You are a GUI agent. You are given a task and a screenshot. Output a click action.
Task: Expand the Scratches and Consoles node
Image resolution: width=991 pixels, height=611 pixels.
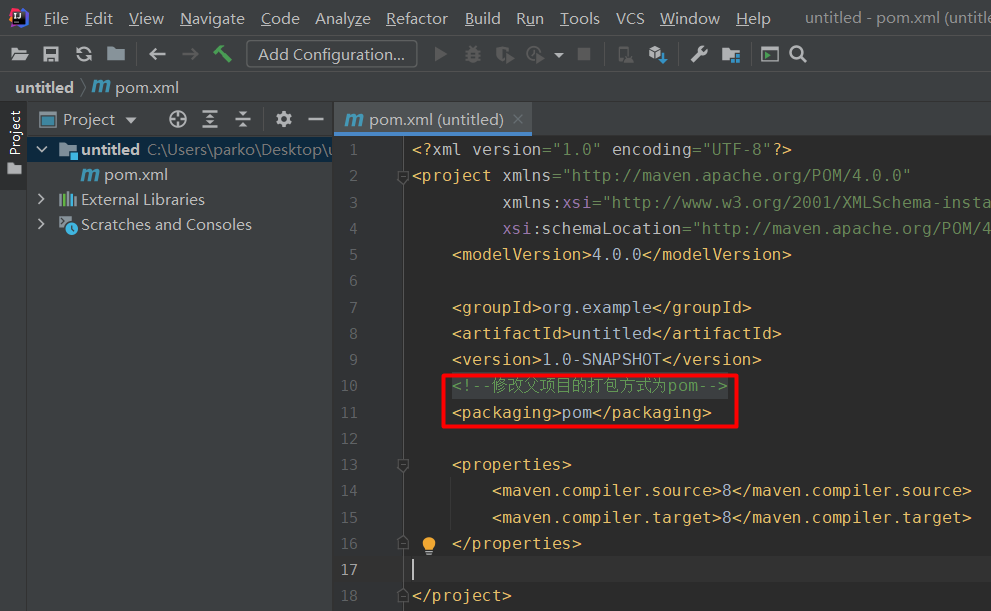(42, 224)
